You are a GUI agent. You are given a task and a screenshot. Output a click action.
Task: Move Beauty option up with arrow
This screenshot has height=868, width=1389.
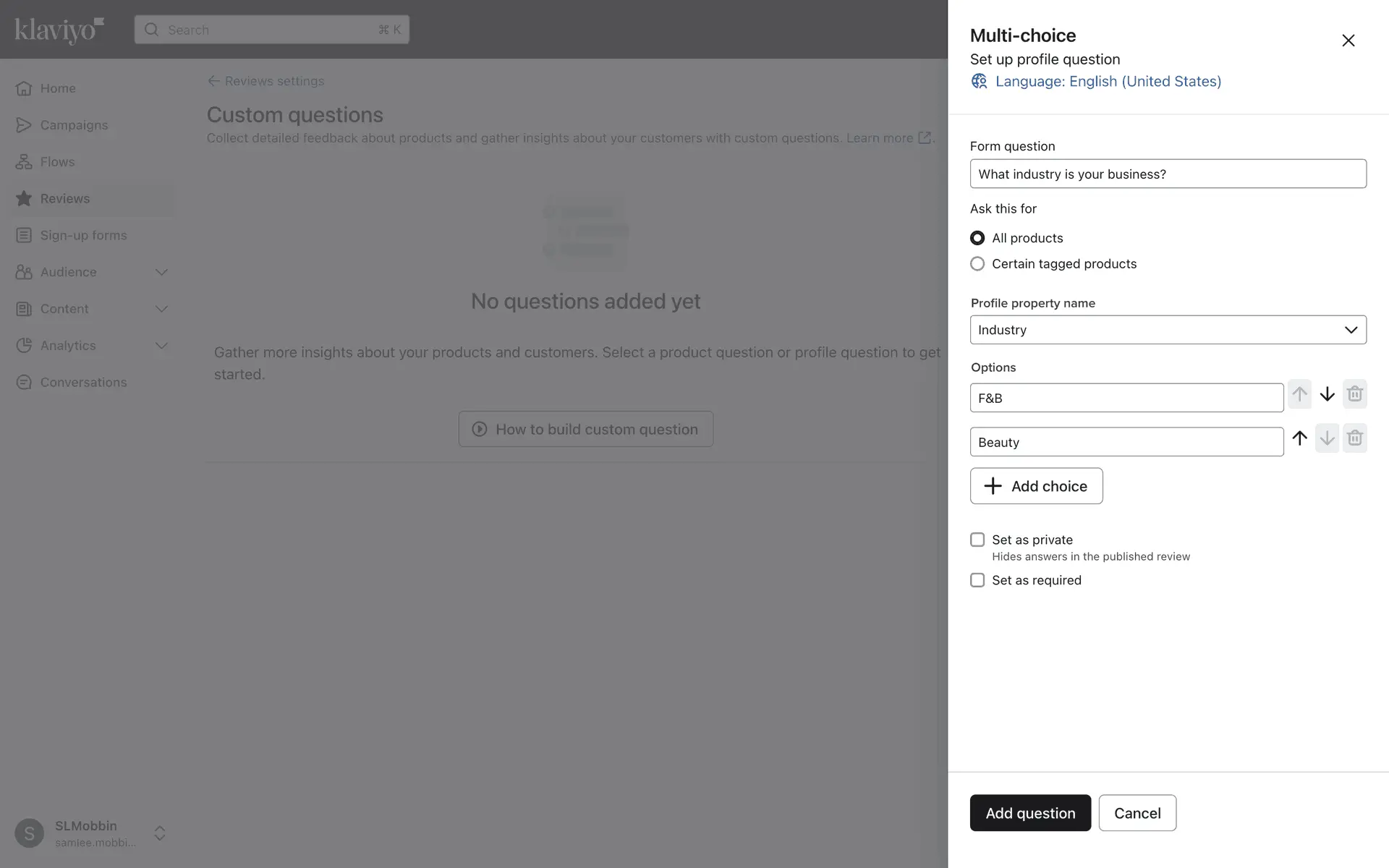point(1299,438)
